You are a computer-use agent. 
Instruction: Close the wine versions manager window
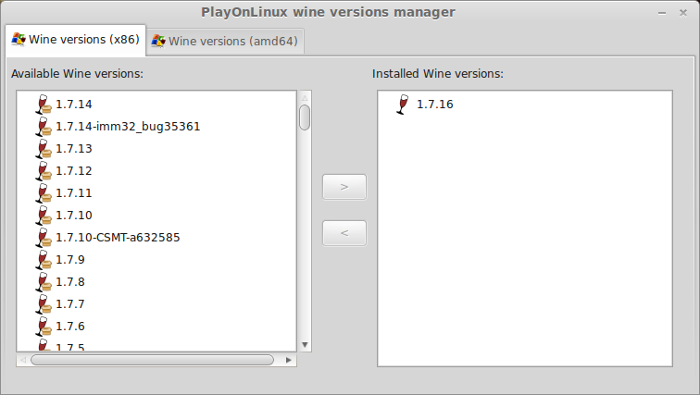(x=683, y=13)
